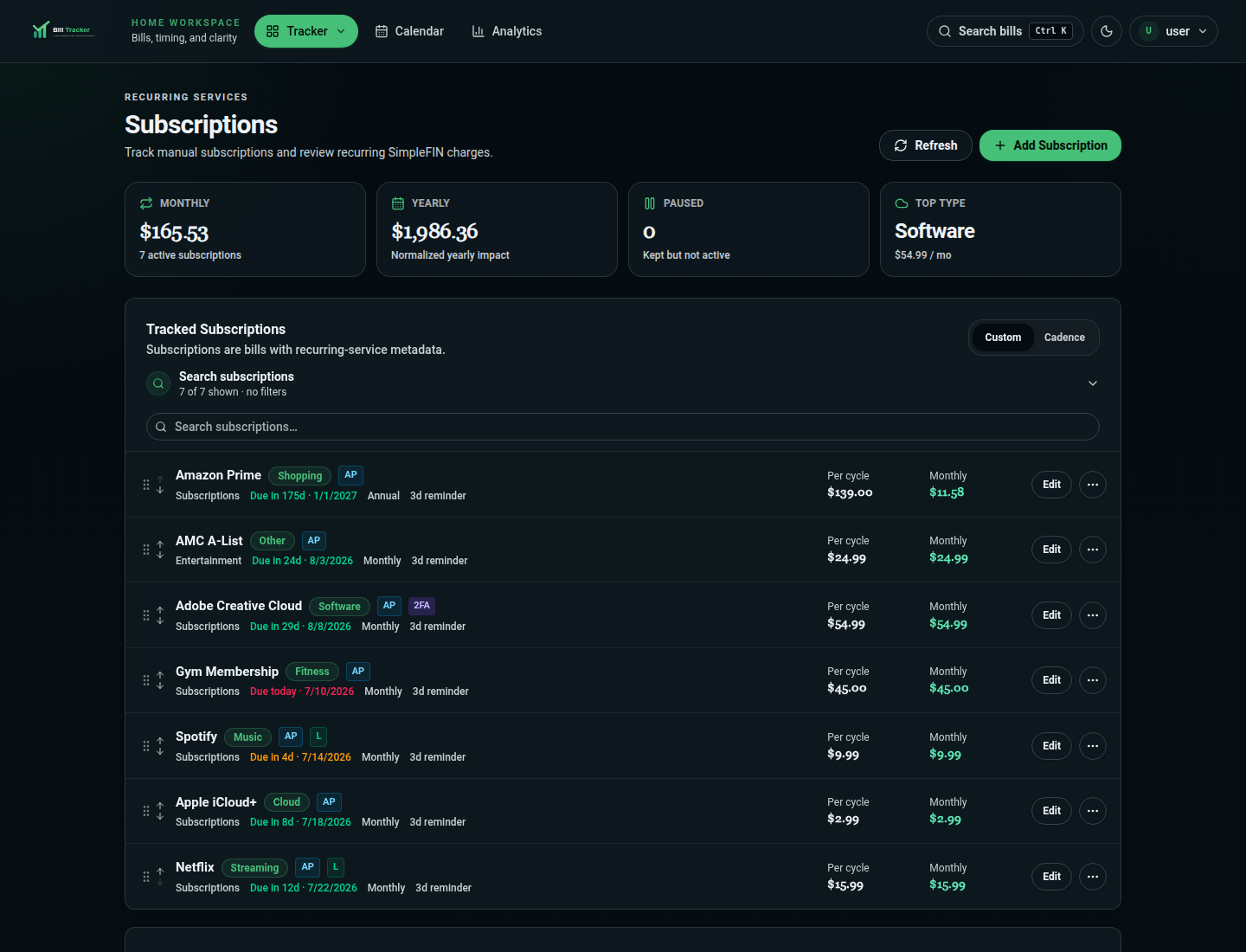Edit the Spotify subscription
The height and width of the screenshot is (952, 1246).
[x=1052, y=746]
